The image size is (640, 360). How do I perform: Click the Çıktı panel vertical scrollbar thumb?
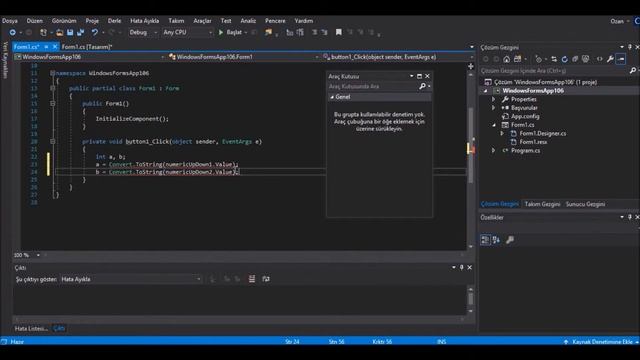pyautogui.click(x=471, y=299)
